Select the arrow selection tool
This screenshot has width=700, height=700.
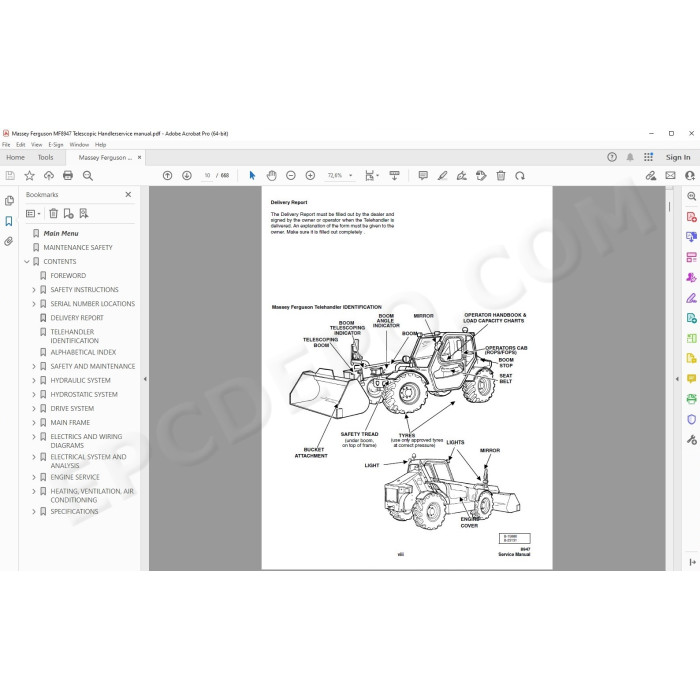tap(252, 175)
